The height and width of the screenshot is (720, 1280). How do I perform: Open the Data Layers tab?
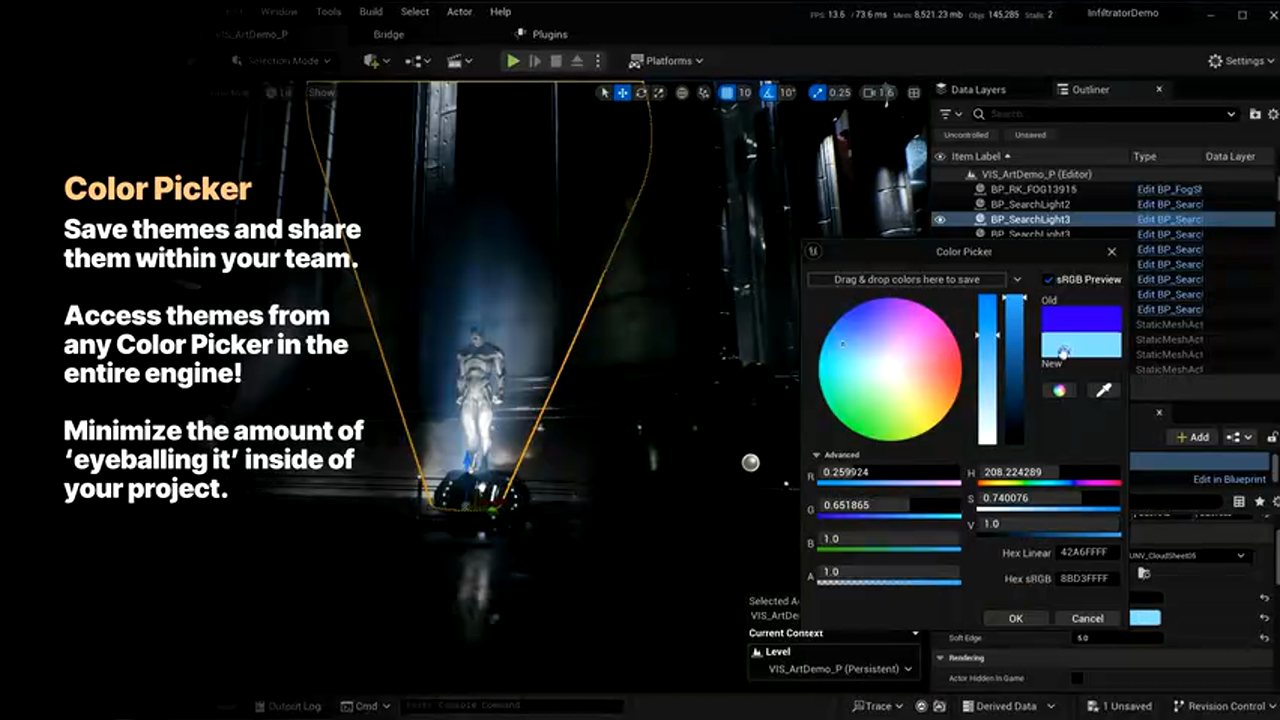pyautogui.click(x=976, y=89)
